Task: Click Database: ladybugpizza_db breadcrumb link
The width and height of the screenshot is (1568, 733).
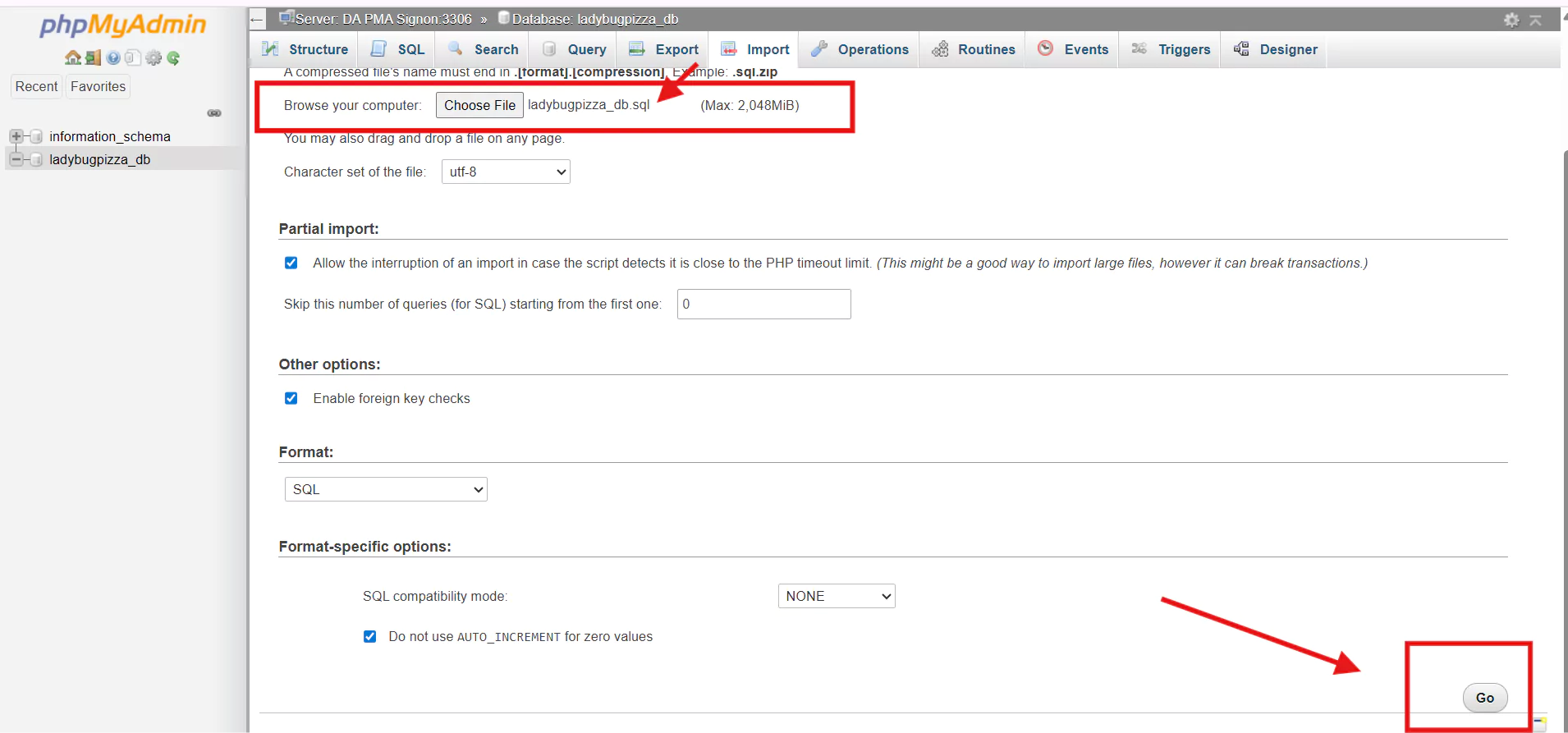Action: click(595, 19)
